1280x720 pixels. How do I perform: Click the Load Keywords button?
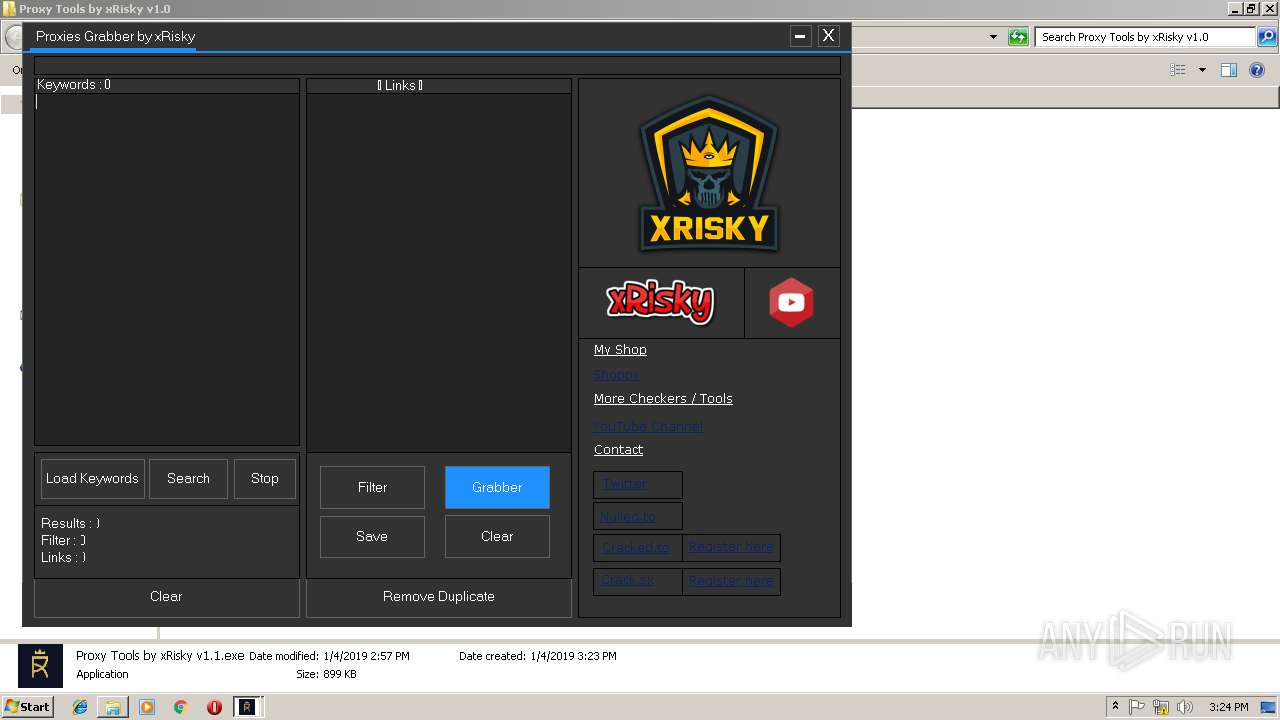pos(92,479)
